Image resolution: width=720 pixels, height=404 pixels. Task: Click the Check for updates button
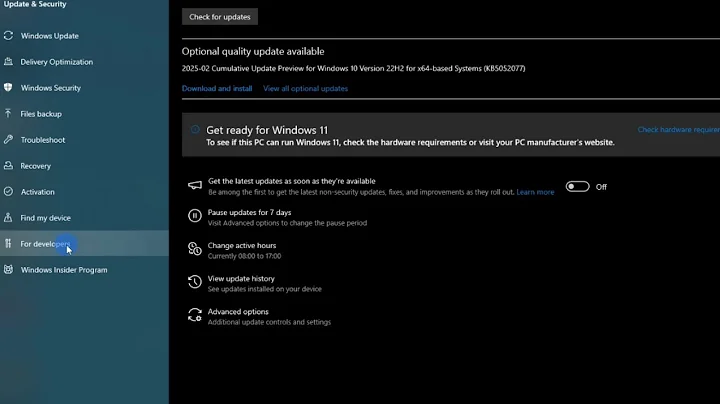pyautogui.click(x=219, y=17)
